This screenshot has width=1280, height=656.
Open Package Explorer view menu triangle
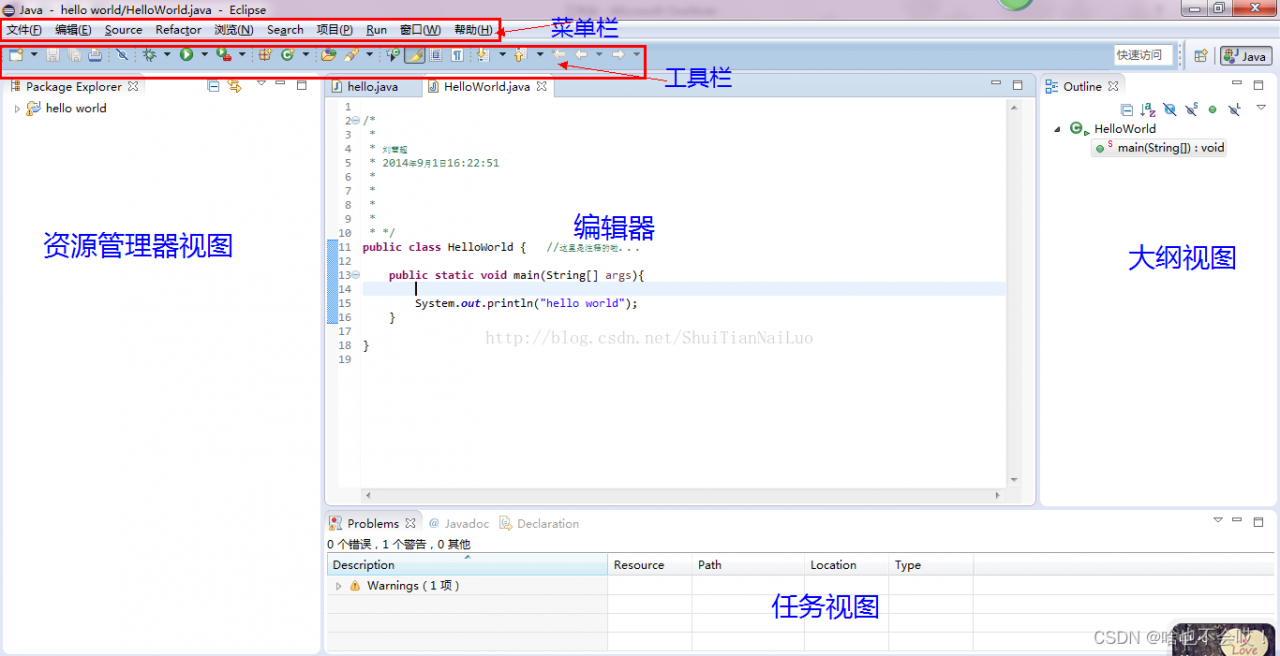261,84
